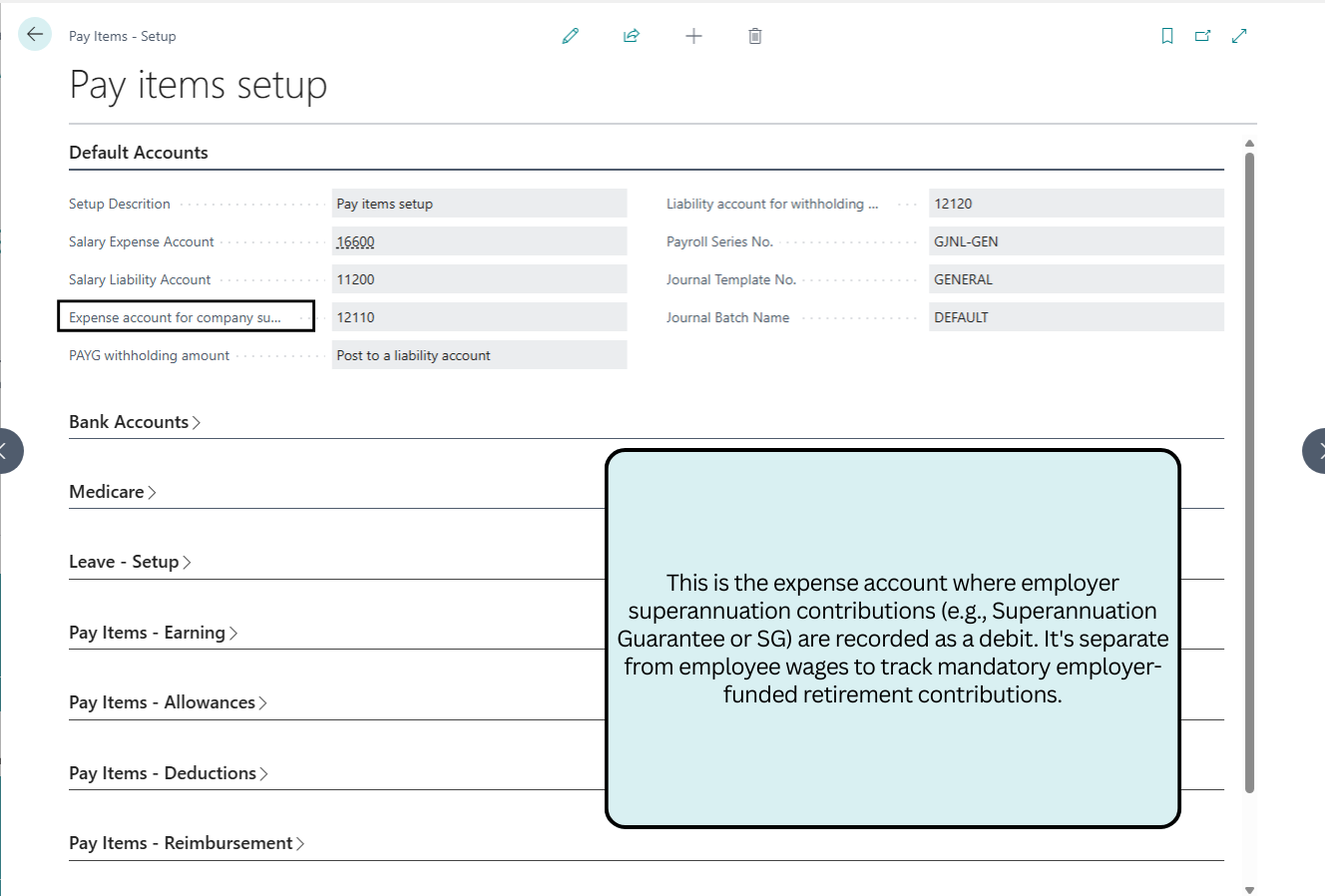
Task: Bookmark this page using the bookmark icon
Action: click(1167, 35)
